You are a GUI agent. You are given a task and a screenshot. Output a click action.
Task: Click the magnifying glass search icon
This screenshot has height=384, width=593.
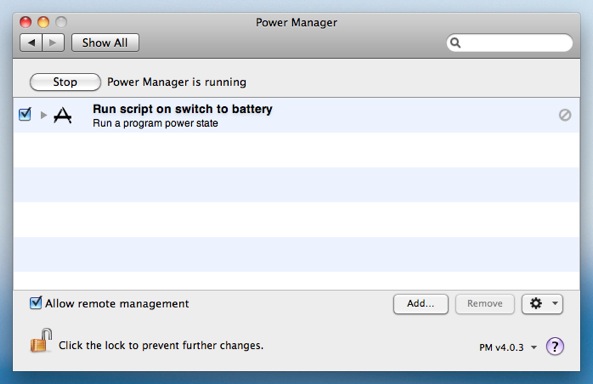coord(455,43)
